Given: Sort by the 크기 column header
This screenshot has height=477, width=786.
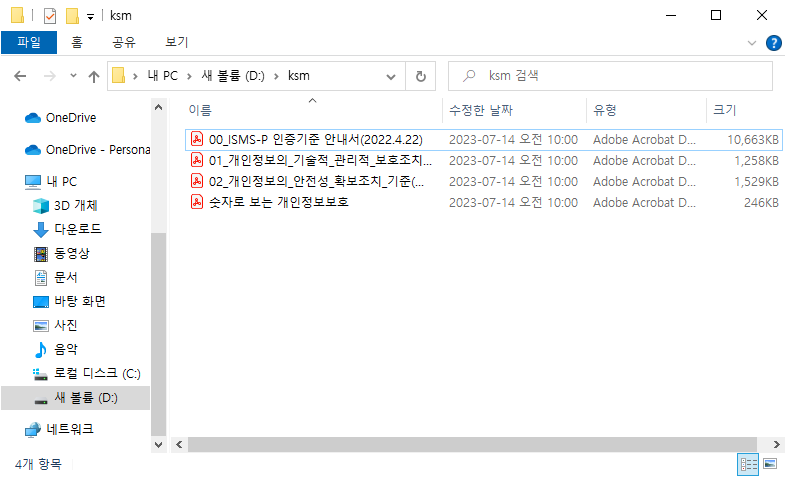Looking at the screenshot, I should click(744, 110).
